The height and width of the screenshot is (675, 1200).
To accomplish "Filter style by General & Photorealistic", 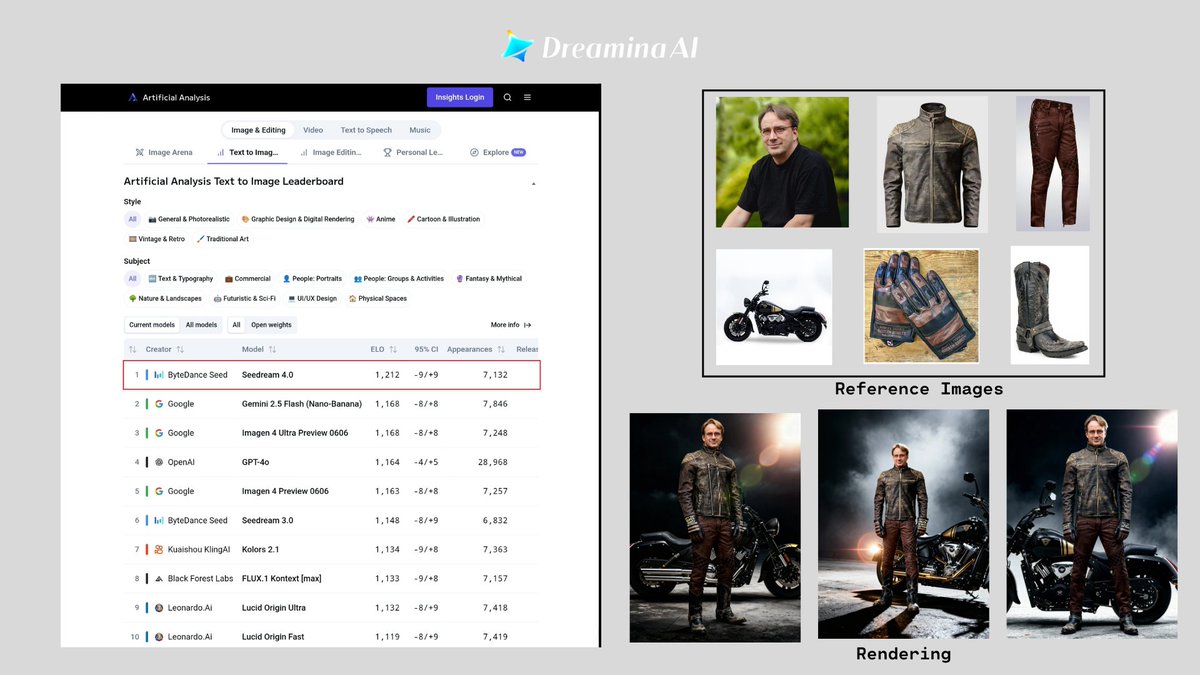I will pos(189,219).
